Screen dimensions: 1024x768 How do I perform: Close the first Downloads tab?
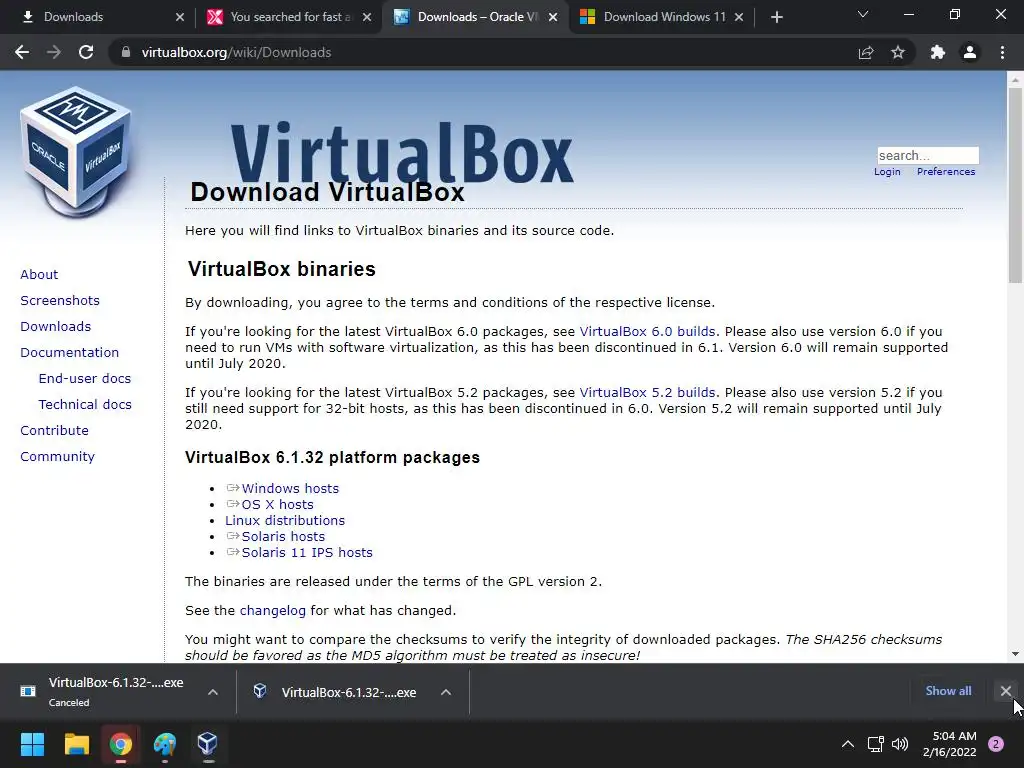pos(180,17)
